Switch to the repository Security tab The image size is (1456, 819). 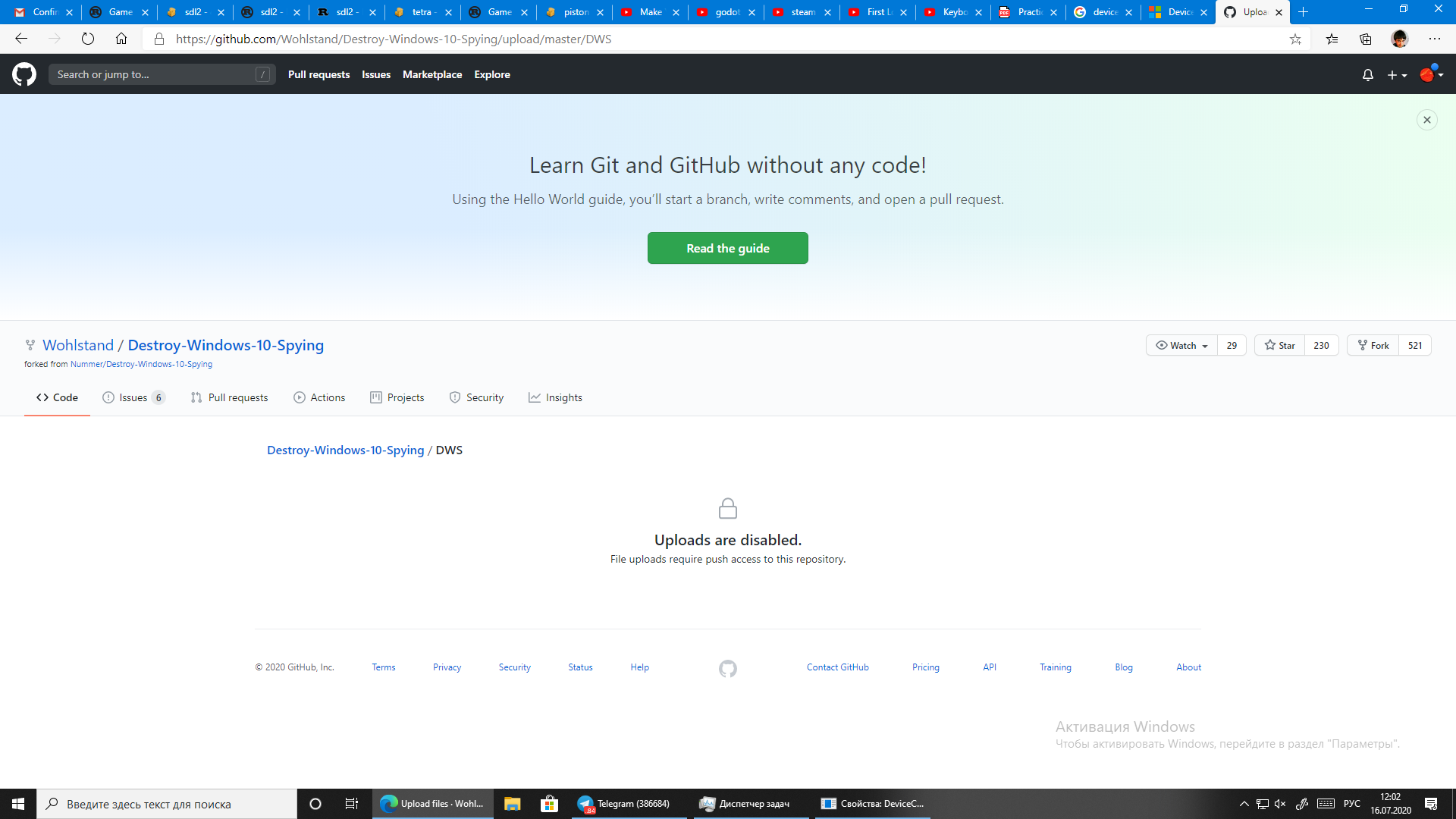[476, 397]
